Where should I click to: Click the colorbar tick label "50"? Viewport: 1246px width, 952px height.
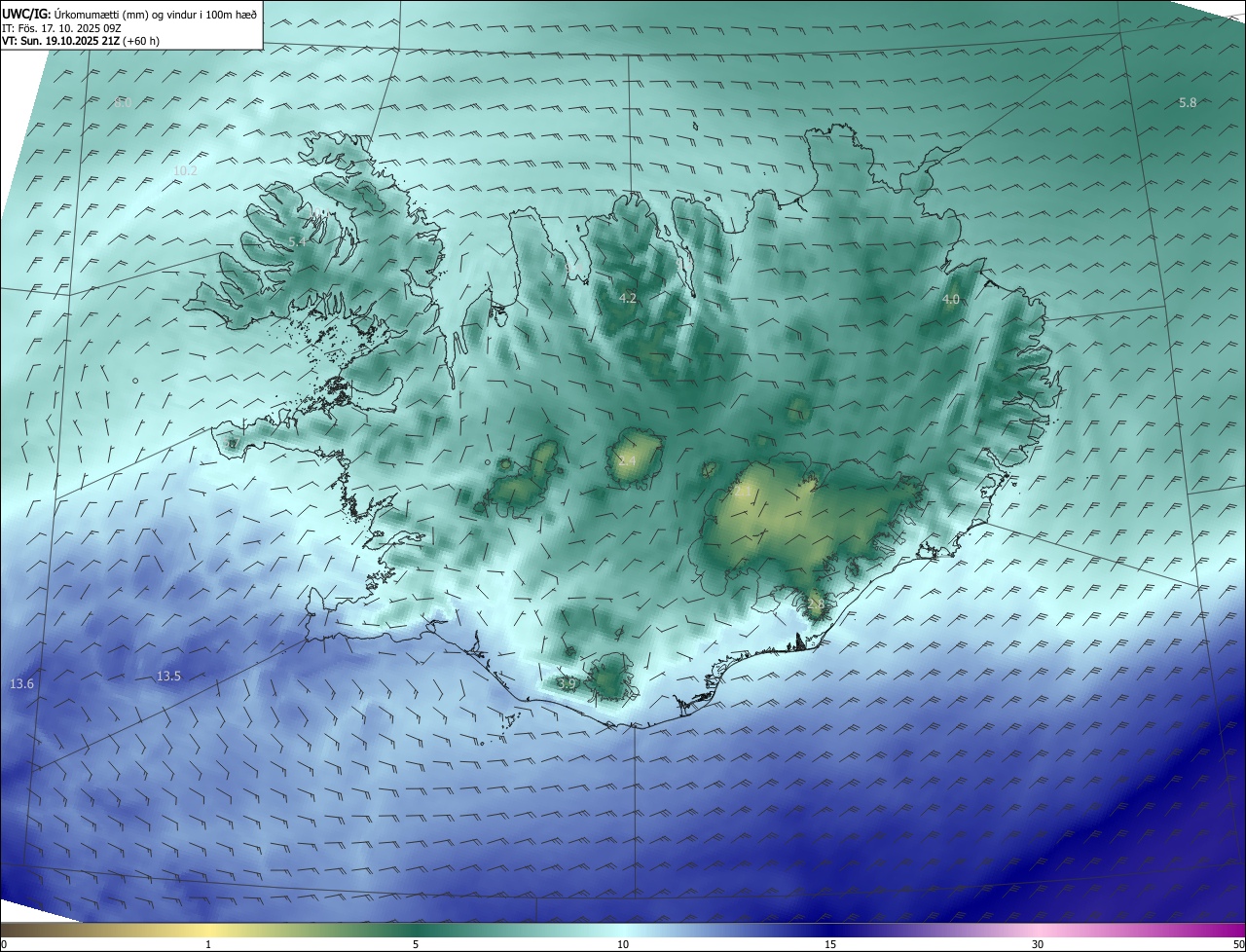coord(1238,944)
